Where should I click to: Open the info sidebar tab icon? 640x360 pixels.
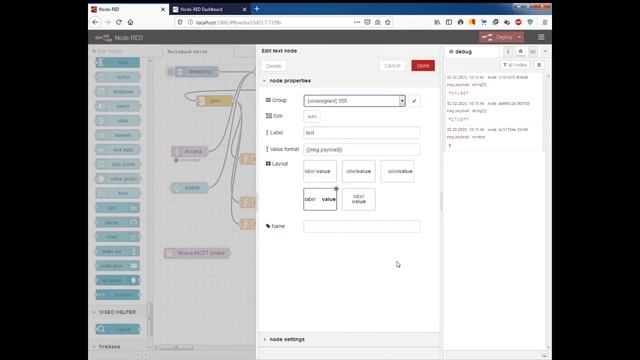tap(508, 51)
